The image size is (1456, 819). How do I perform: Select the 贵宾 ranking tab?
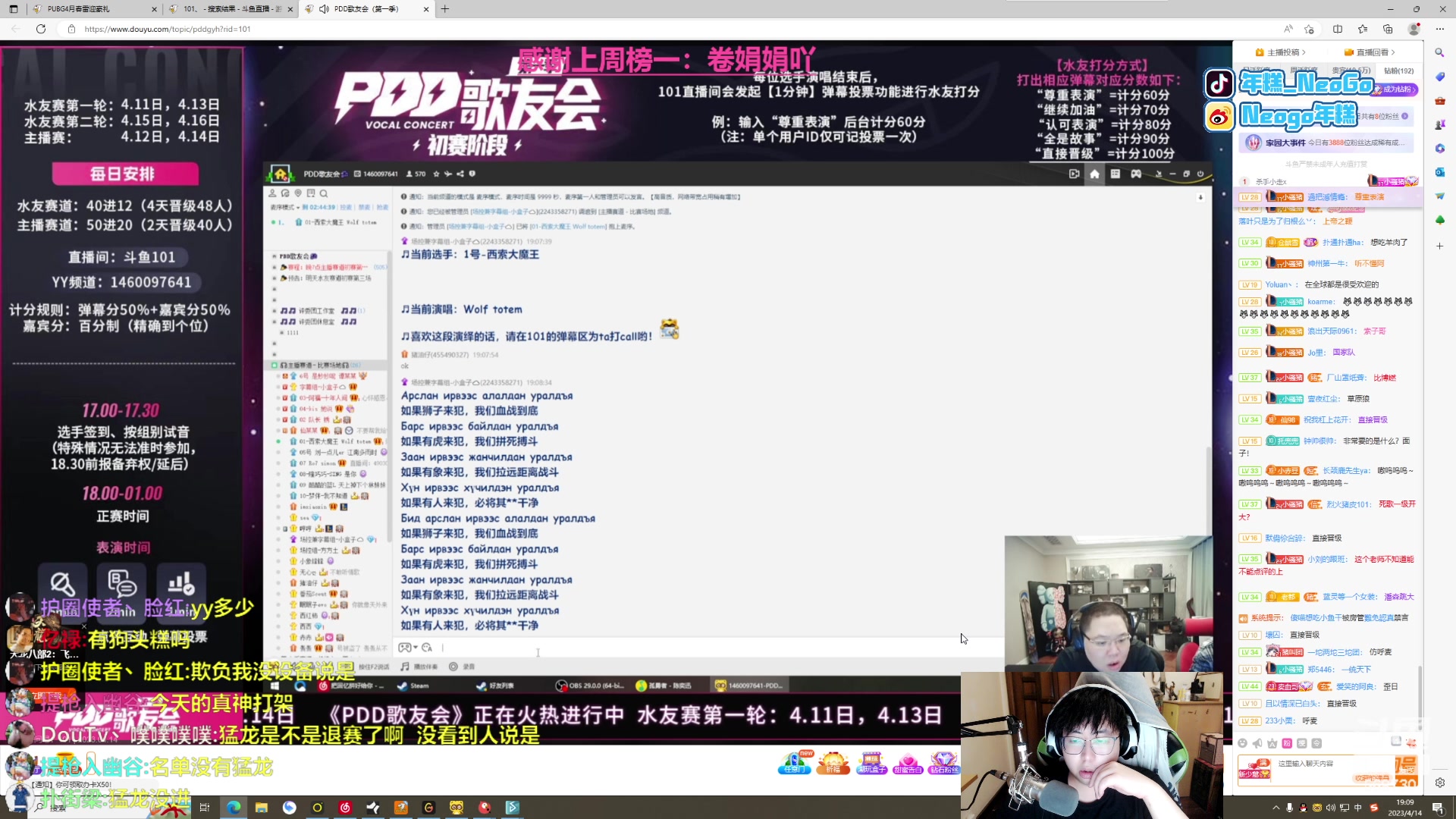1351,71
